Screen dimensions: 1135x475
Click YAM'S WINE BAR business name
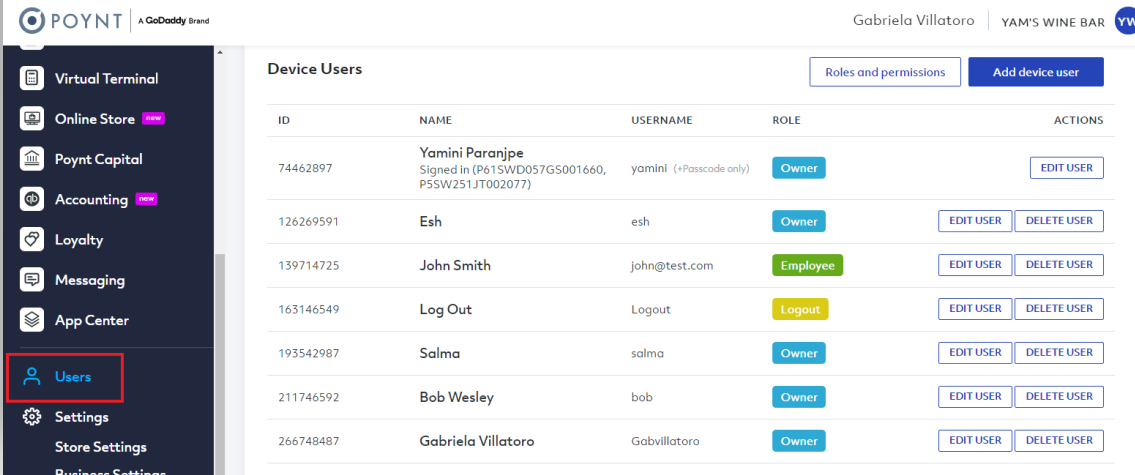pos(1052,22)
